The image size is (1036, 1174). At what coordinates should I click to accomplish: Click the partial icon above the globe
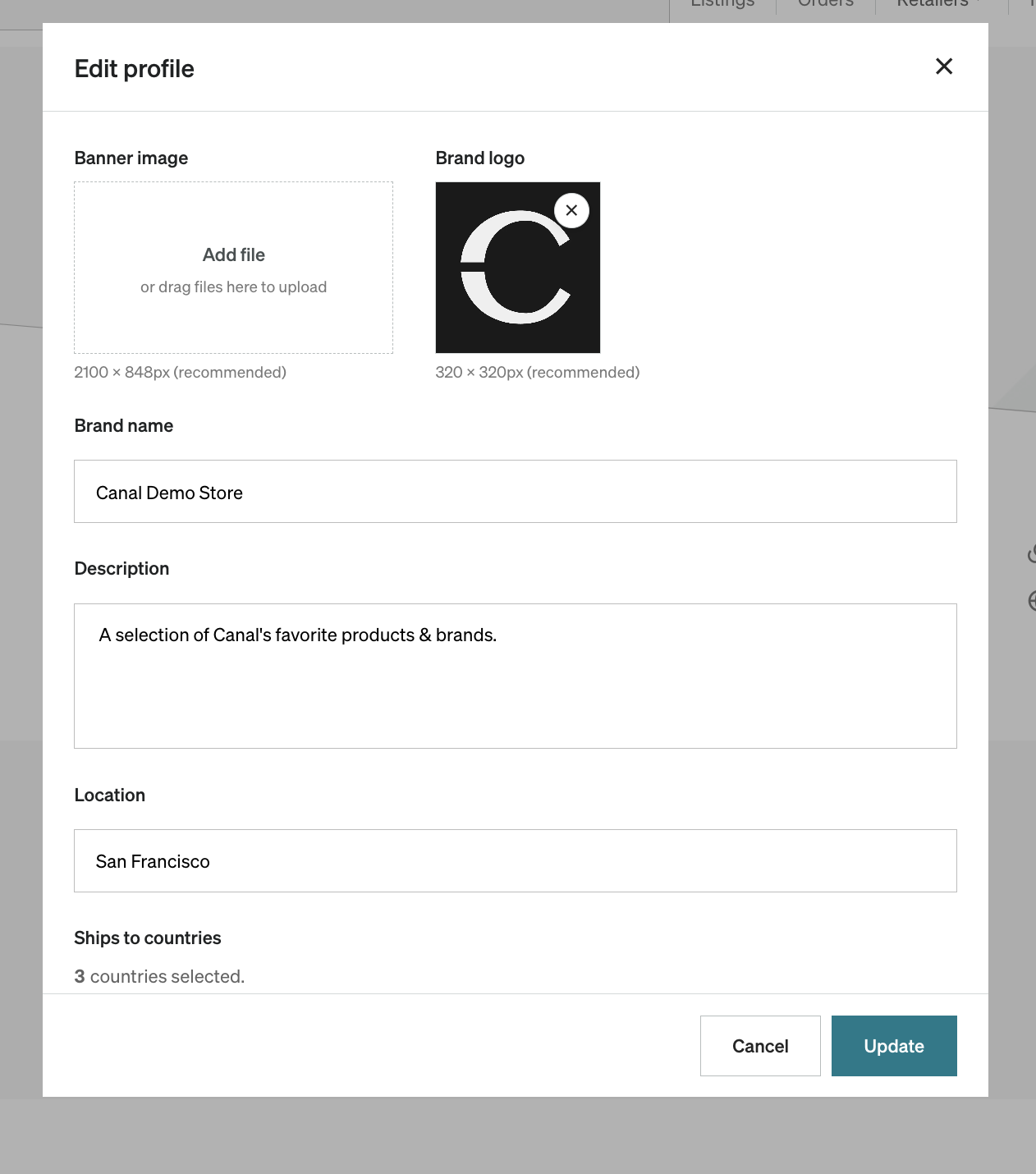[x=1033, y=554]
